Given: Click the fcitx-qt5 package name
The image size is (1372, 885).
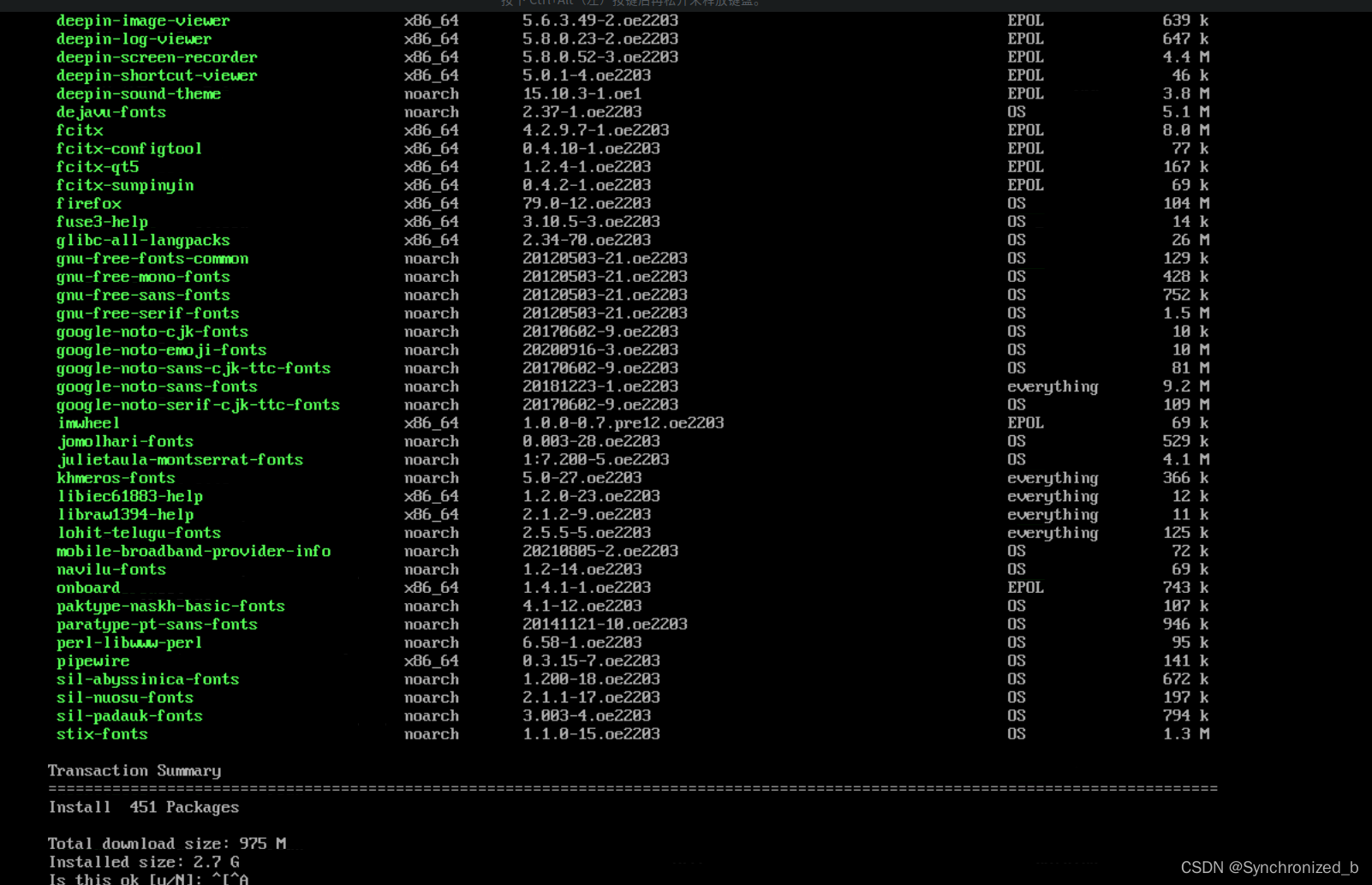Looking at the screenshot, I should tap(98, 167).
